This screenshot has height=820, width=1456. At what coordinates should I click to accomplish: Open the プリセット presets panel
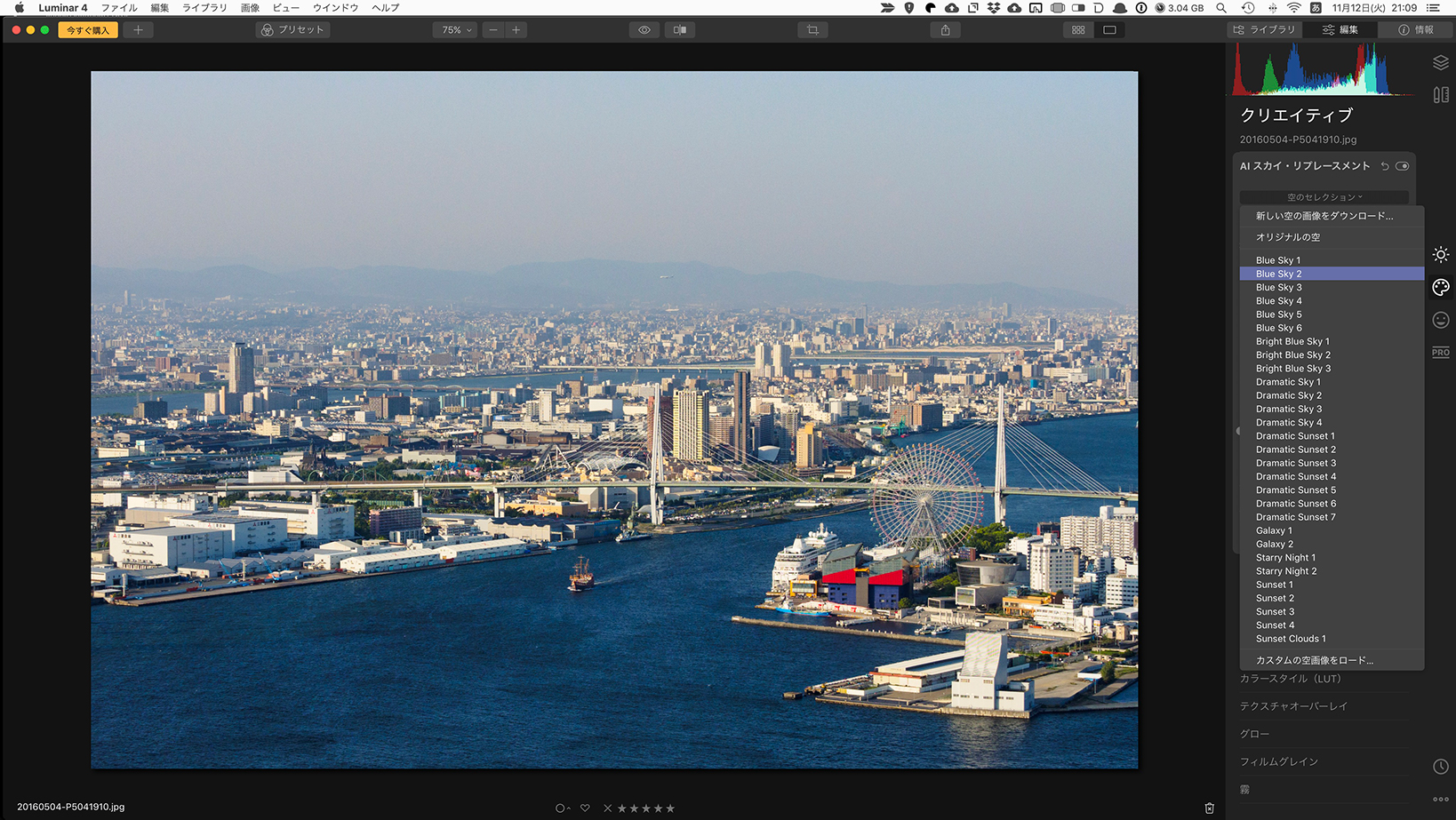[293, 30]
